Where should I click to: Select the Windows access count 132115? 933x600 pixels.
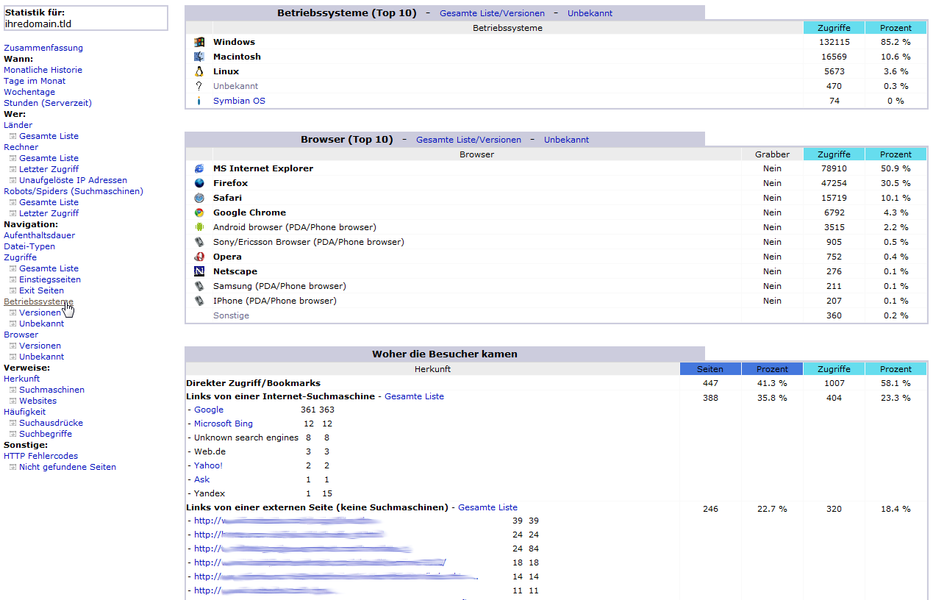click(x=834, y=42)
